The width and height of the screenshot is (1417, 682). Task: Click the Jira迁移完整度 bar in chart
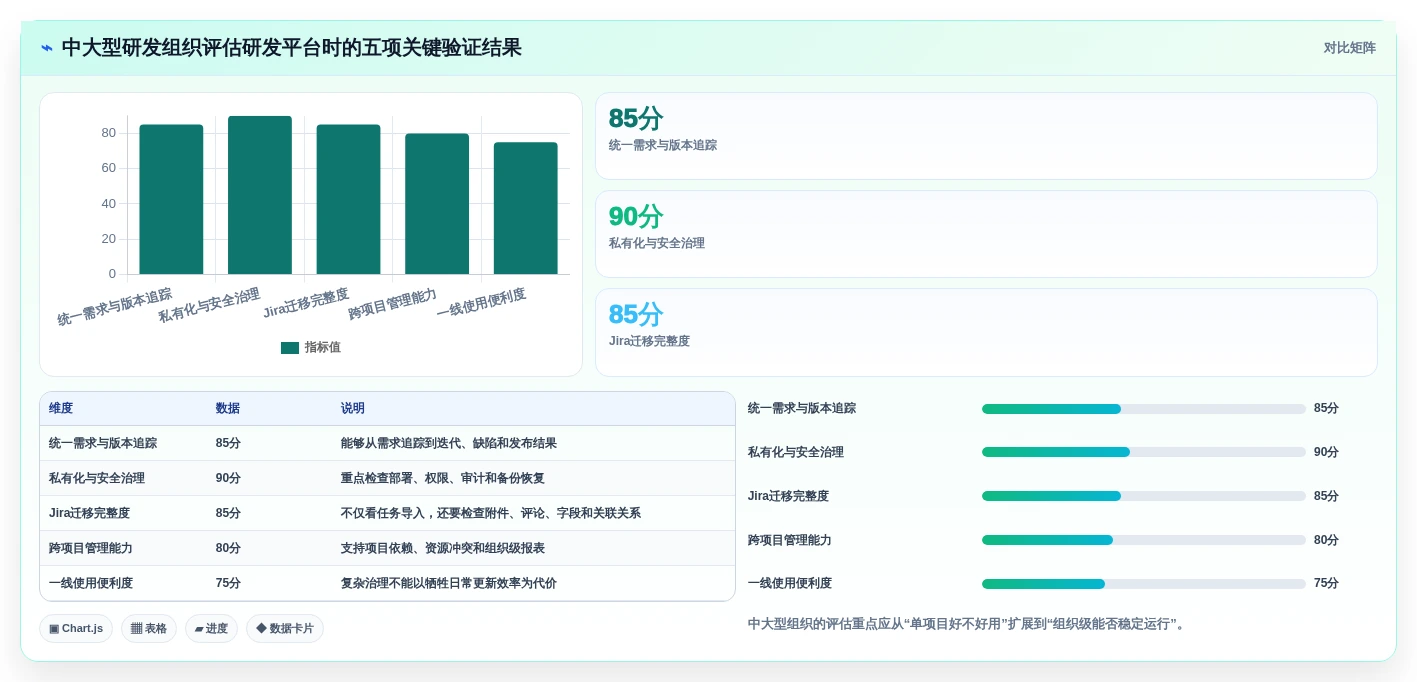coord(348,199)
